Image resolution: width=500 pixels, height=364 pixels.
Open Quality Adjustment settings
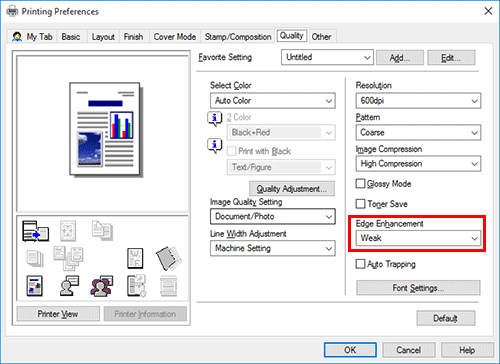click(292, 189)
